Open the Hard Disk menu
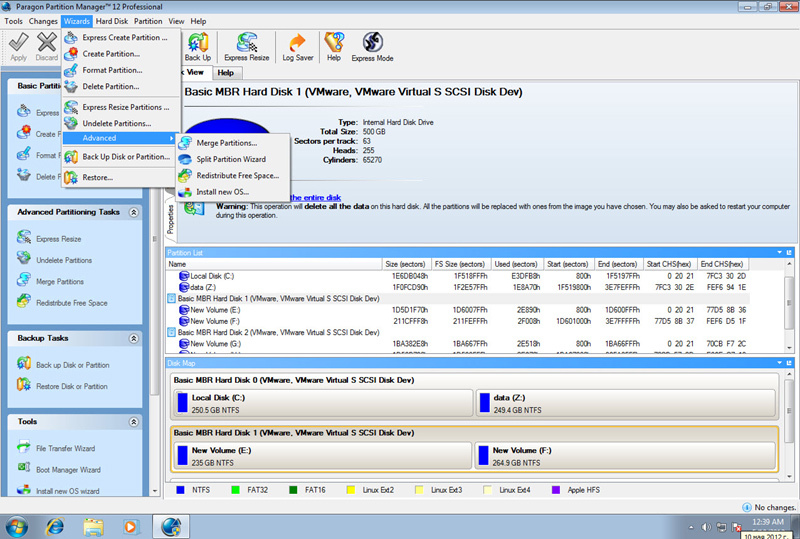The width and height of the screenshot is (800, 539). (x=112, y=21)
